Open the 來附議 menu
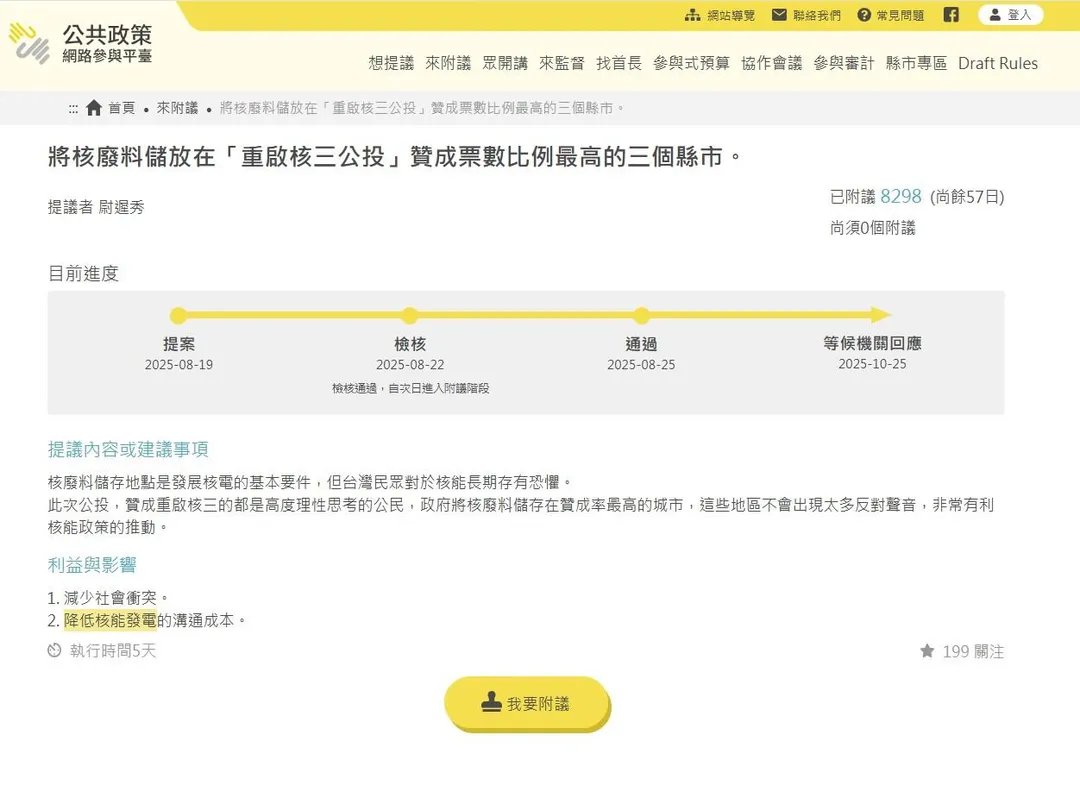This screenshot has width=1080, height=792. click(x=448, y=63)
